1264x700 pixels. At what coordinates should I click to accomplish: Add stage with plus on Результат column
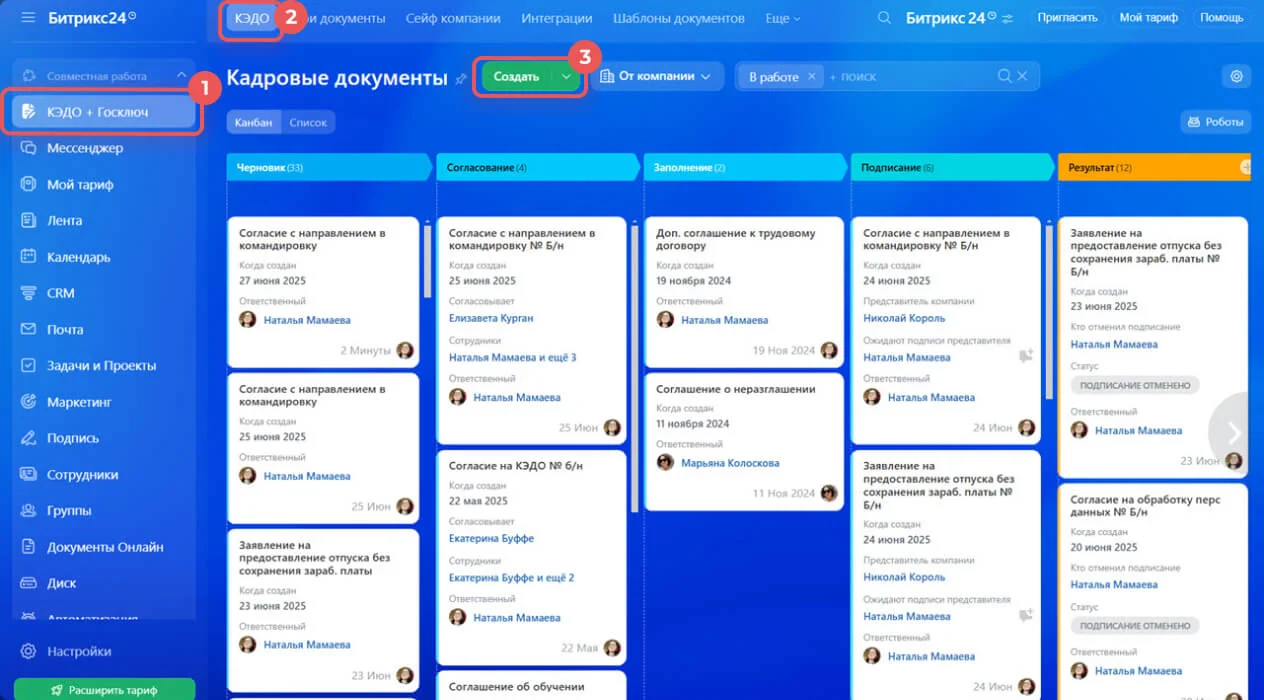coord(1246,167)
